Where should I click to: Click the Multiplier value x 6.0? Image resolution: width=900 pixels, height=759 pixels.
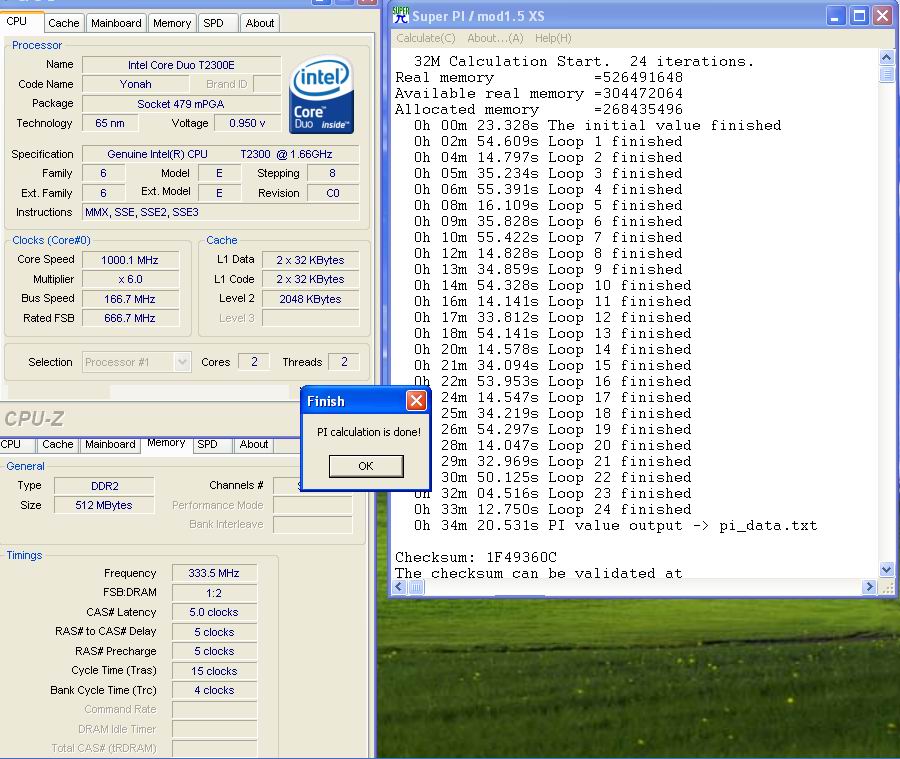coord(130,279)
